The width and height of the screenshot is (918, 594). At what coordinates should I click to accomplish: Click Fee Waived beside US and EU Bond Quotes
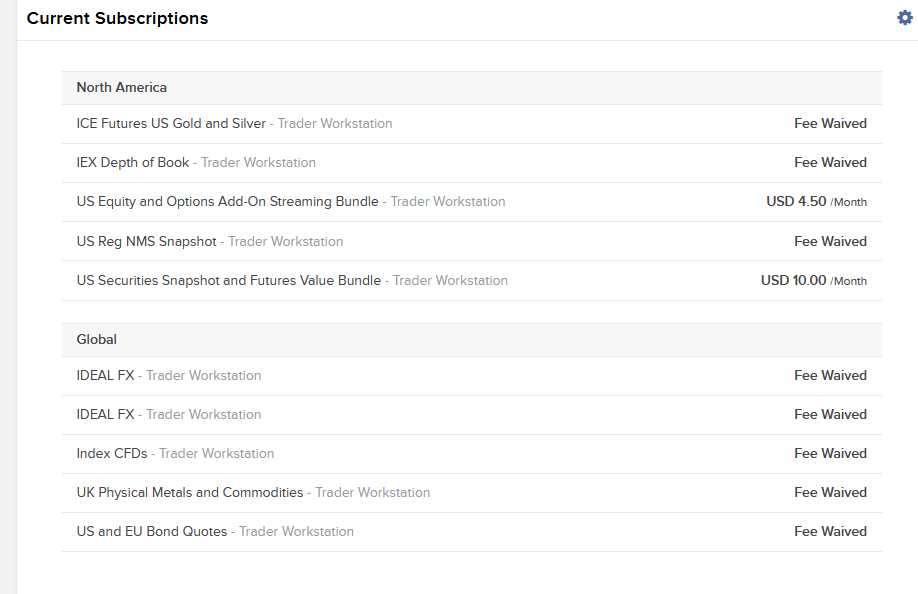(830, 531)
